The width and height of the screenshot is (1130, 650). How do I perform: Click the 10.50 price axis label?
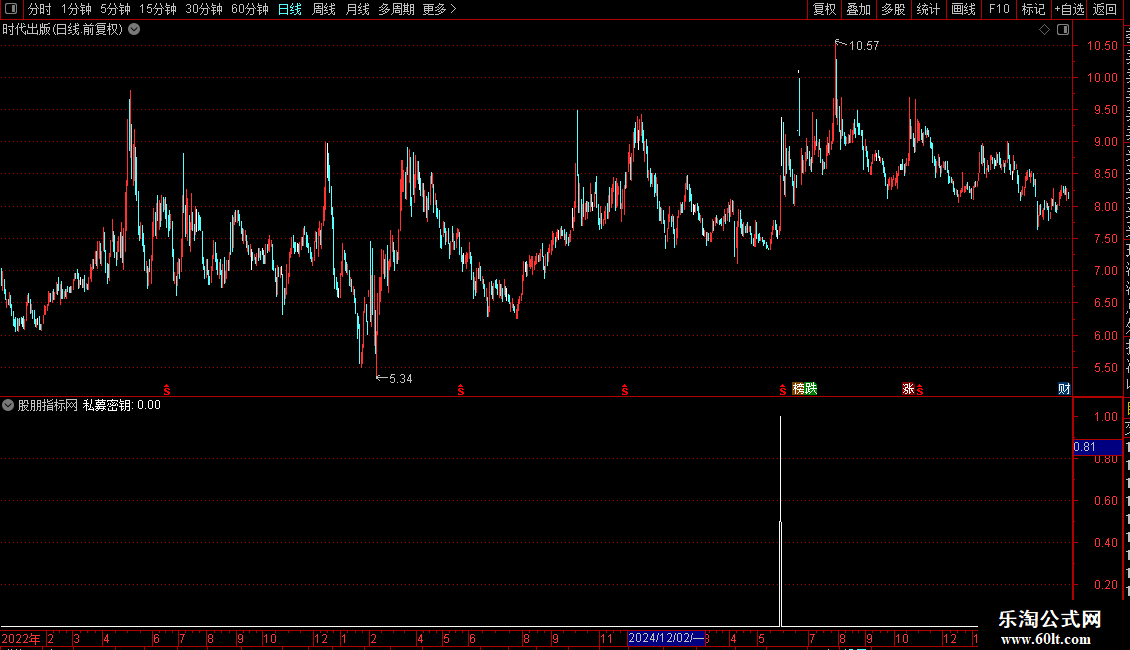tap(1101, 45)
